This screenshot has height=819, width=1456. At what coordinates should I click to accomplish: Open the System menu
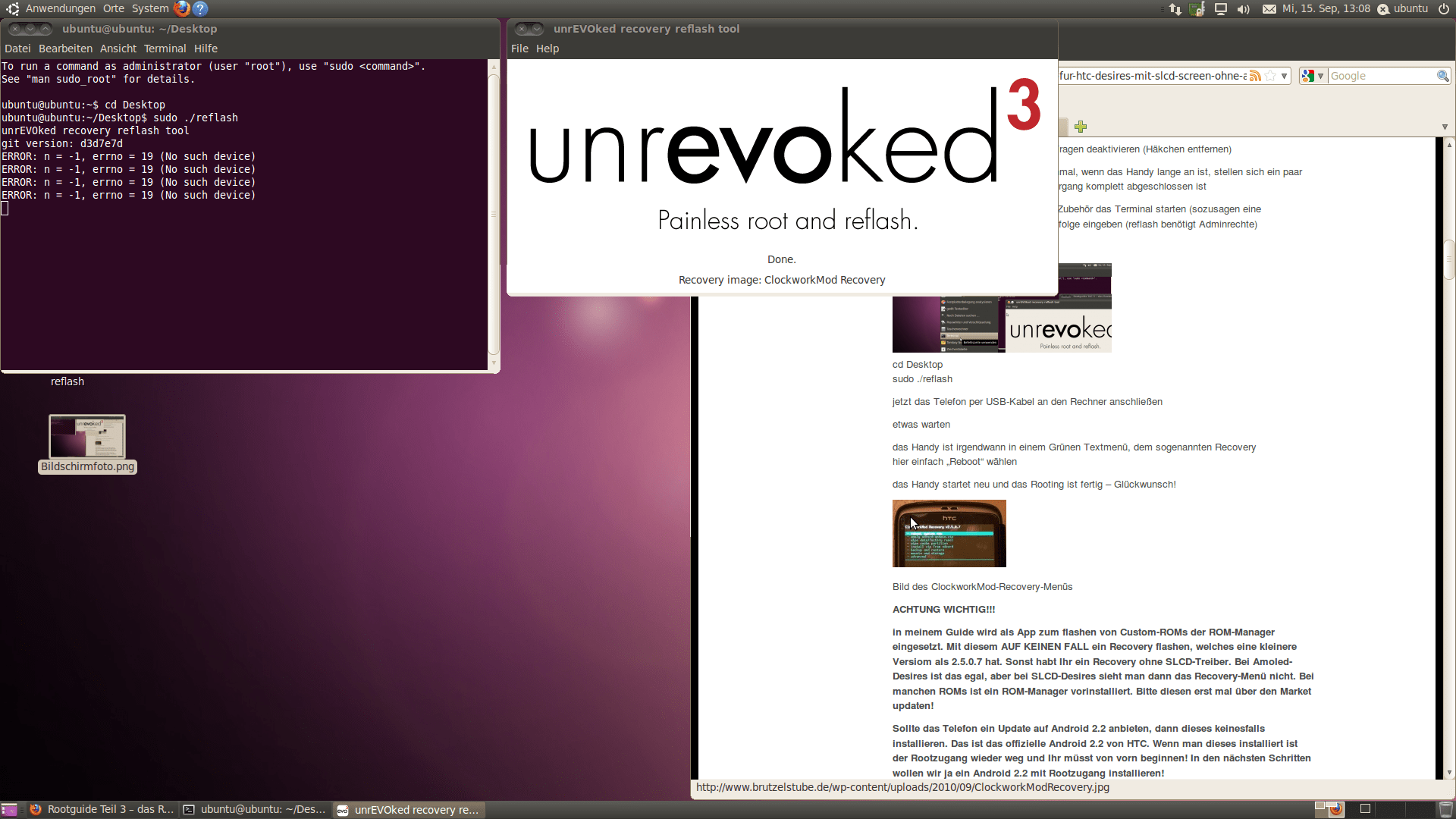150,8
